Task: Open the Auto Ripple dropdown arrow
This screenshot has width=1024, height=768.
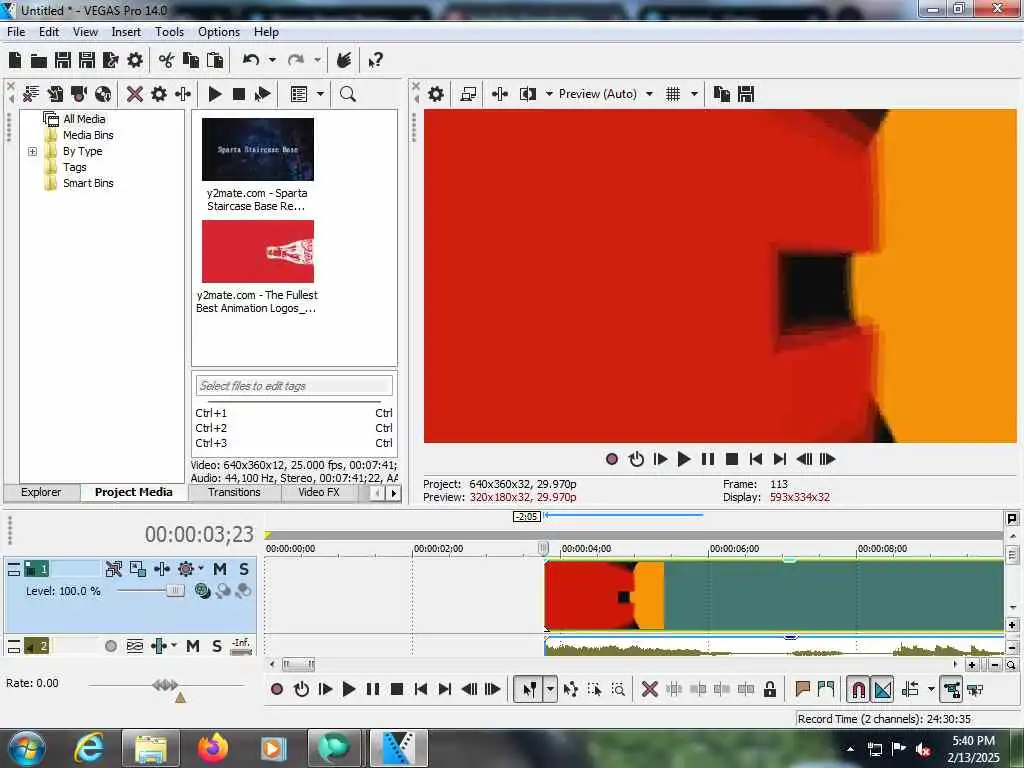Action: [x=931, y=690]
